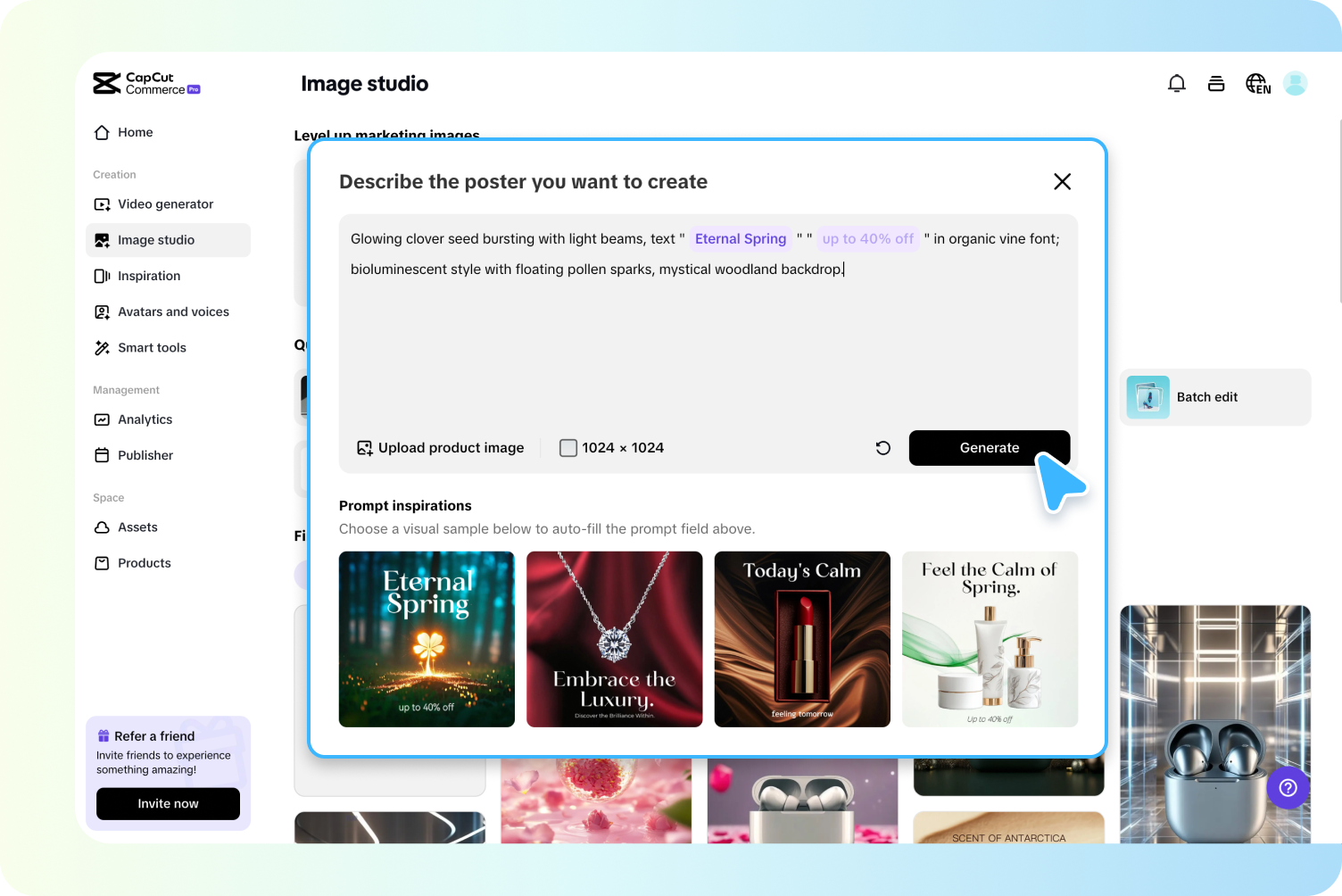Click the Upload product image icon

tap(363, 447)
